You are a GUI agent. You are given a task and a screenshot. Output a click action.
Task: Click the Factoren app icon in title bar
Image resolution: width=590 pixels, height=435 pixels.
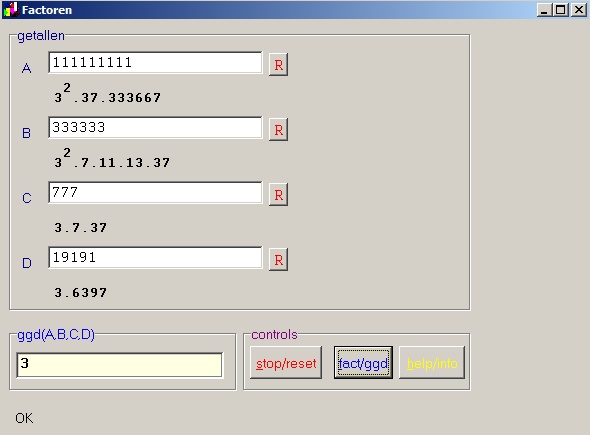tap(11, 10)
